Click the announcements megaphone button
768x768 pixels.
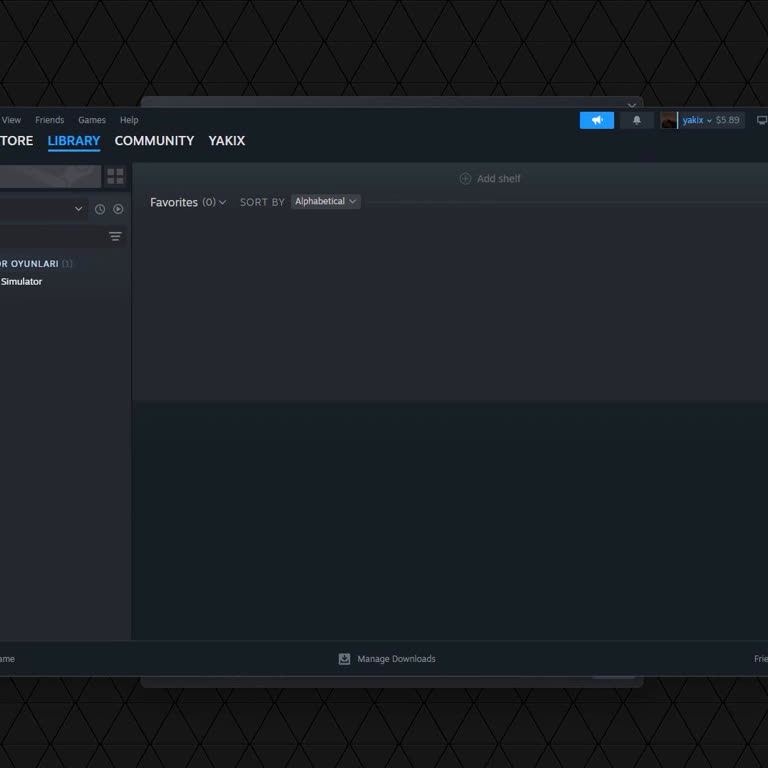pos(597,120)
